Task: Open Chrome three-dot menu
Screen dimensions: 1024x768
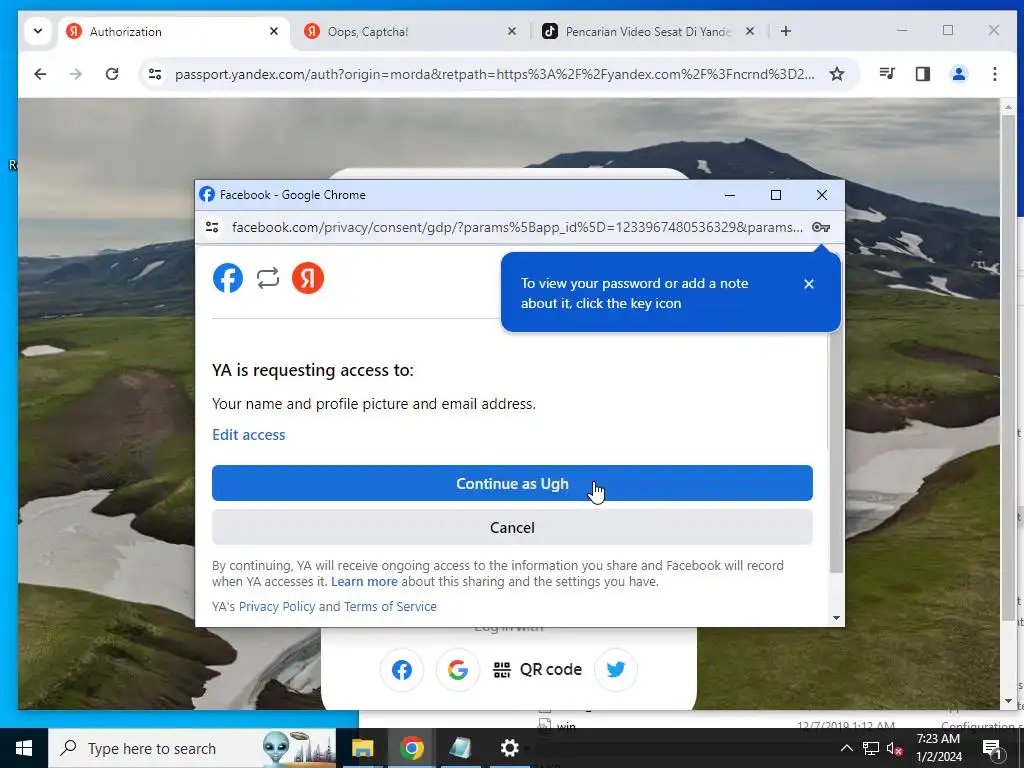Action: tap(995, 74)
